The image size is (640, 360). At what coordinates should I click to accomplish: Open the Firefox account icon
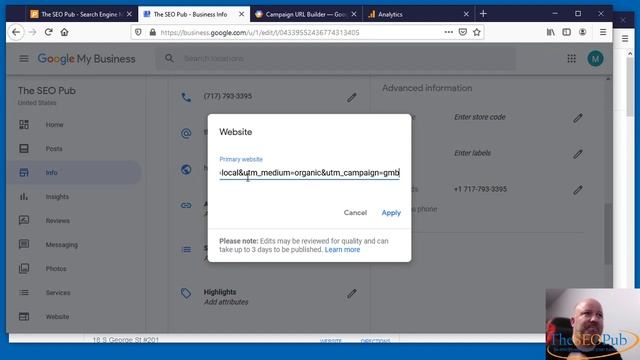pyautogui.click(x=582, y=32)
